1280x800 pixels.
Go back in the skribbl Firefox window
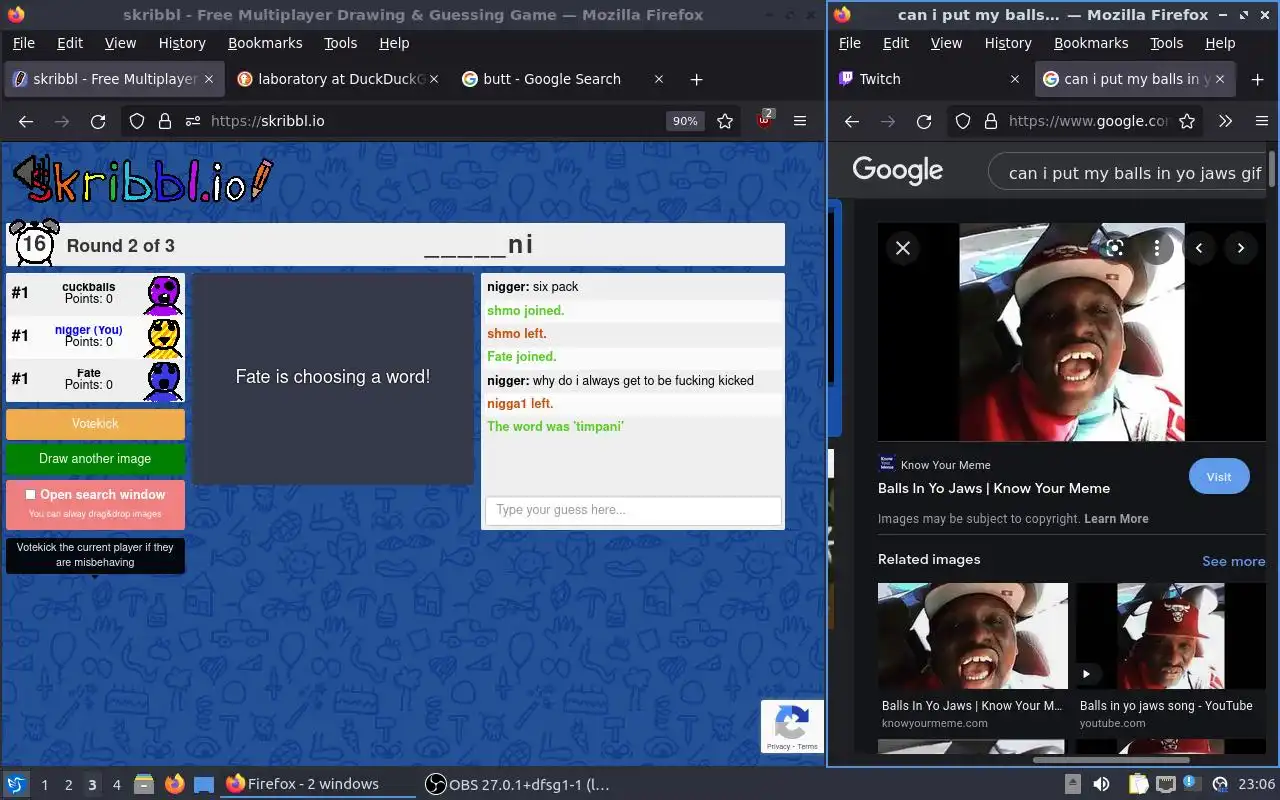26,121
